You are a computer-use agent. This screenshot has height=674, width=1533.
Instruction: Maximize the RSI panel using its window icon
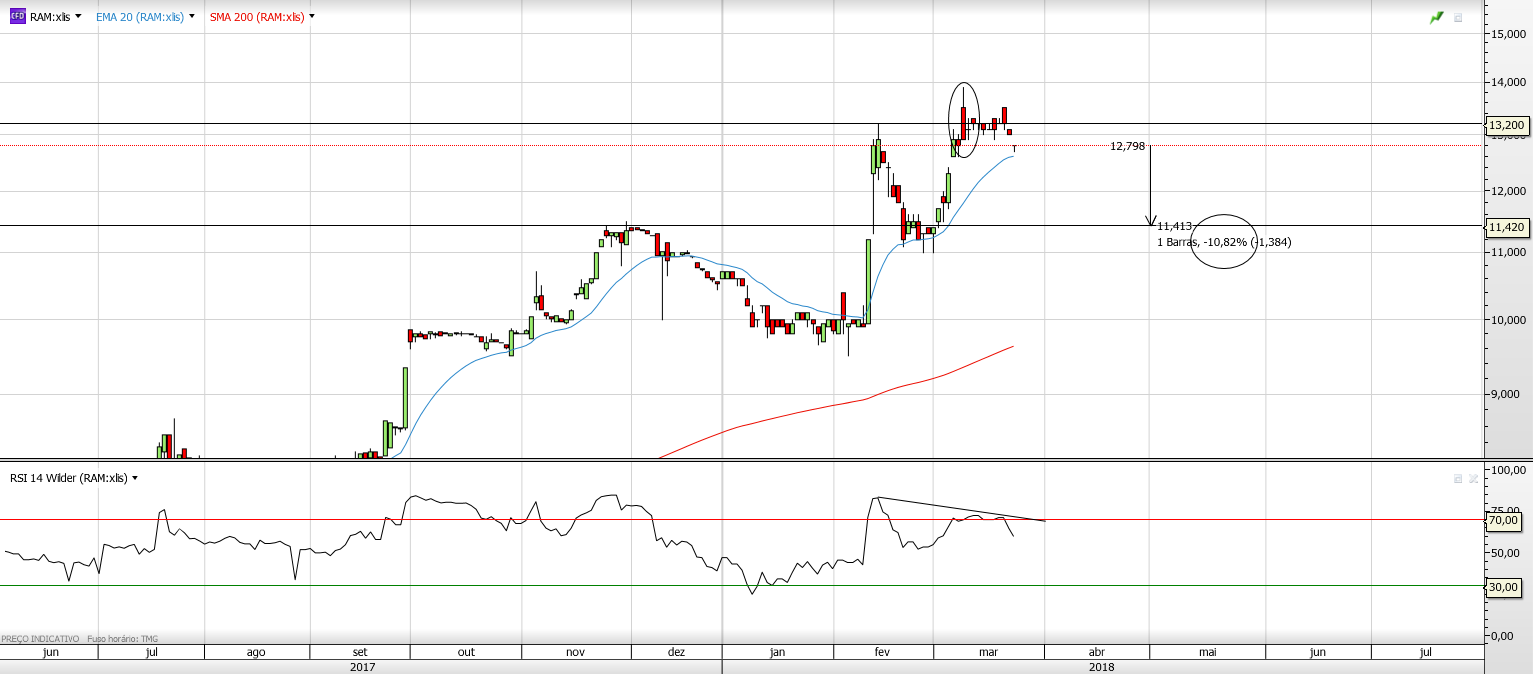(x=1458, y=479)
